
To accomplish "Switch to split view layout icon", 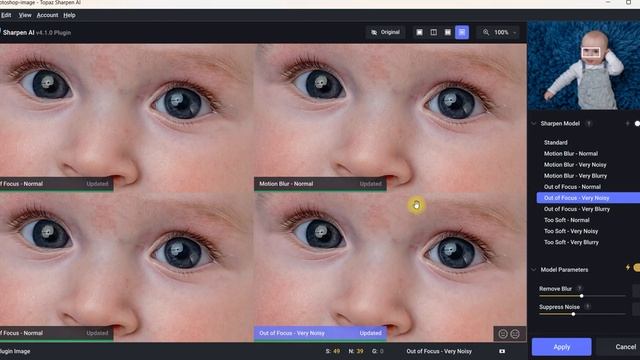I will point(433,32).
